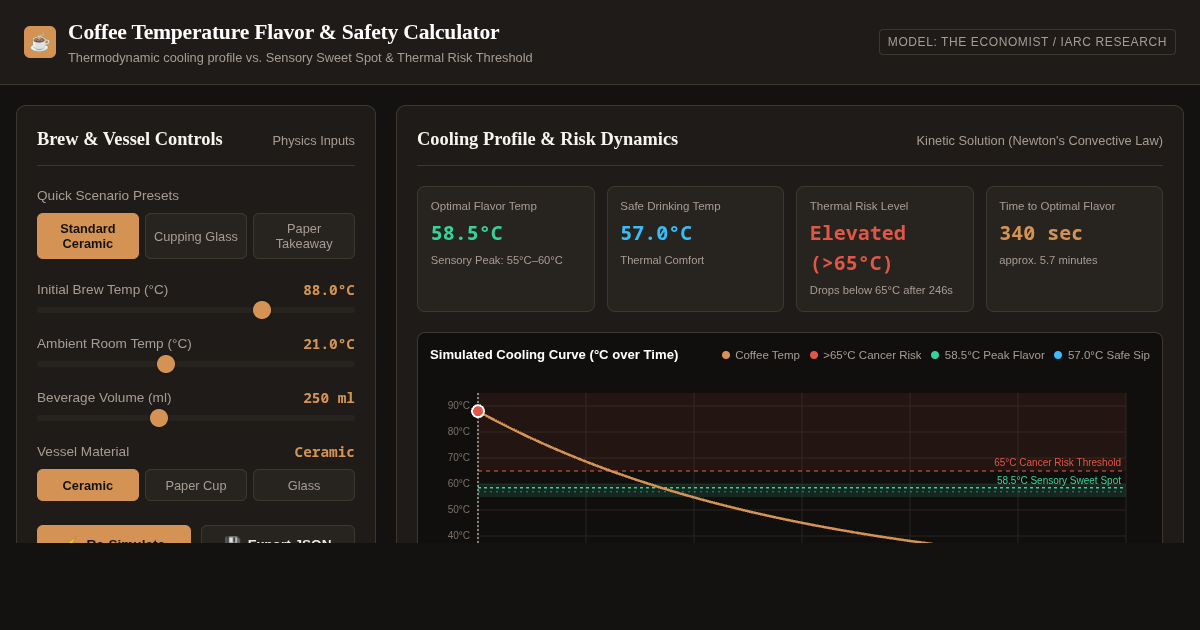Screen dimensions: 1200x630
Task: Click the 65°C Cancer Risk Threshold chart label
Action: click(x=1057, y=463)
